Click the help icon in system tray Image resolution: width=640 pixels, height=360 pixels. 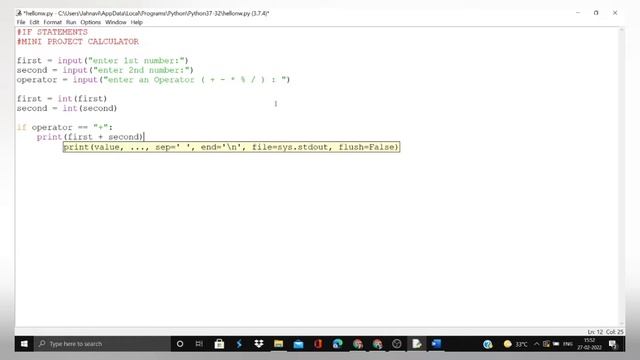pos(487,344)
